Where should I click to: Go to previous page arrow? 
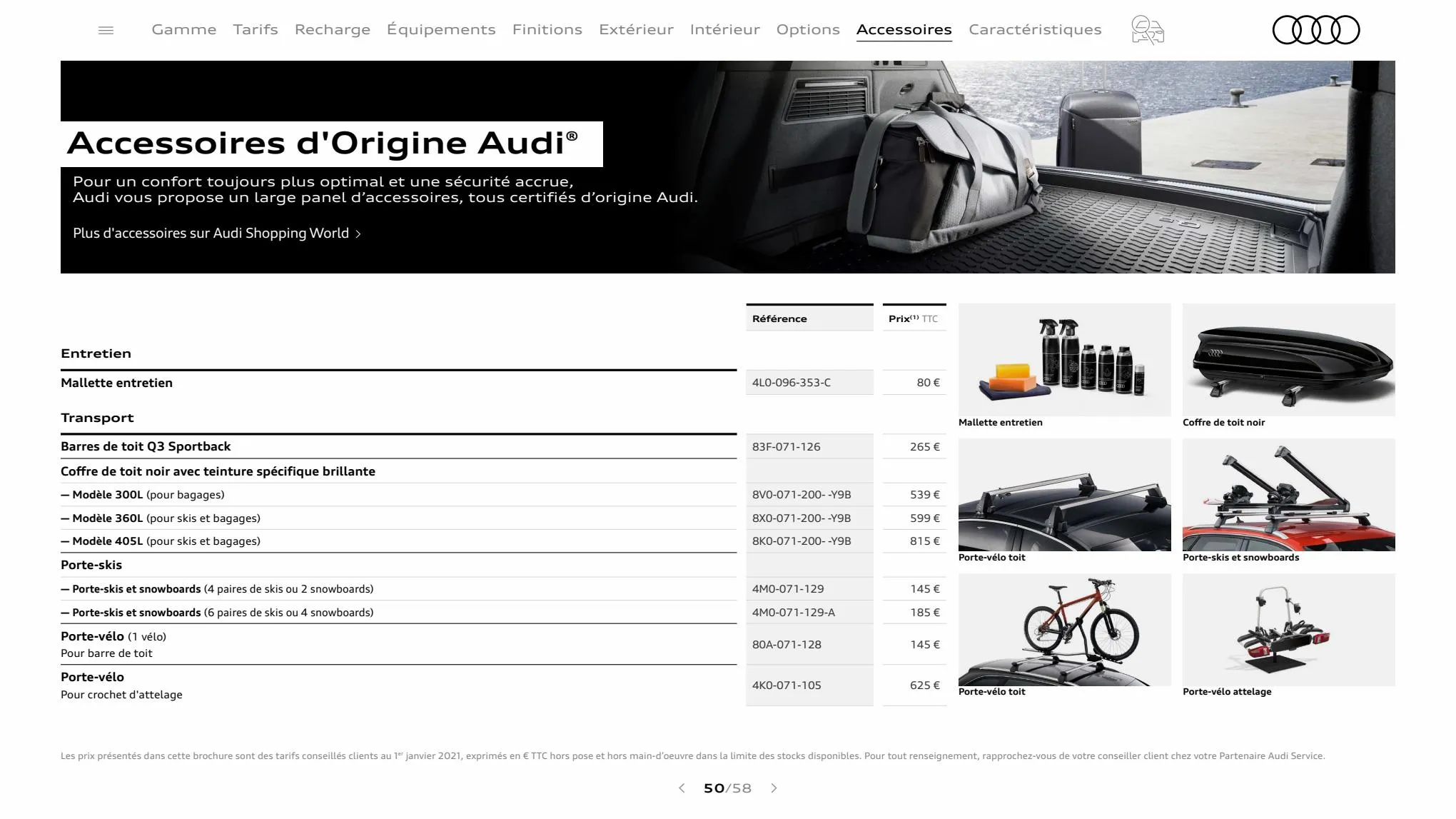682,788
